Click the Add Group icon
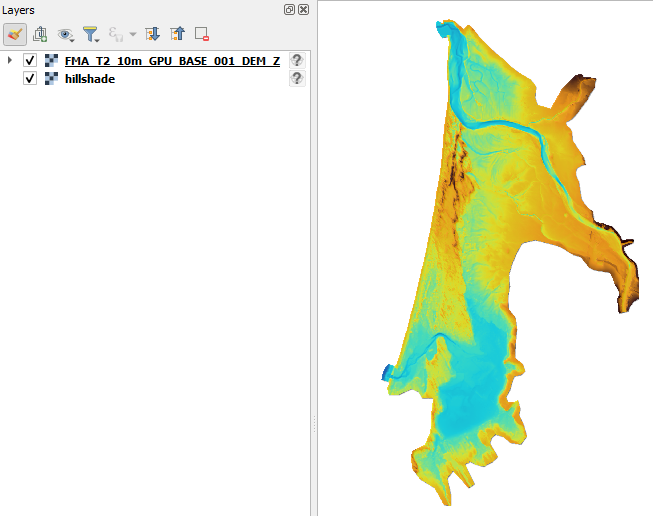This screenshot has width=653, height=516. (x=41, y=34)
